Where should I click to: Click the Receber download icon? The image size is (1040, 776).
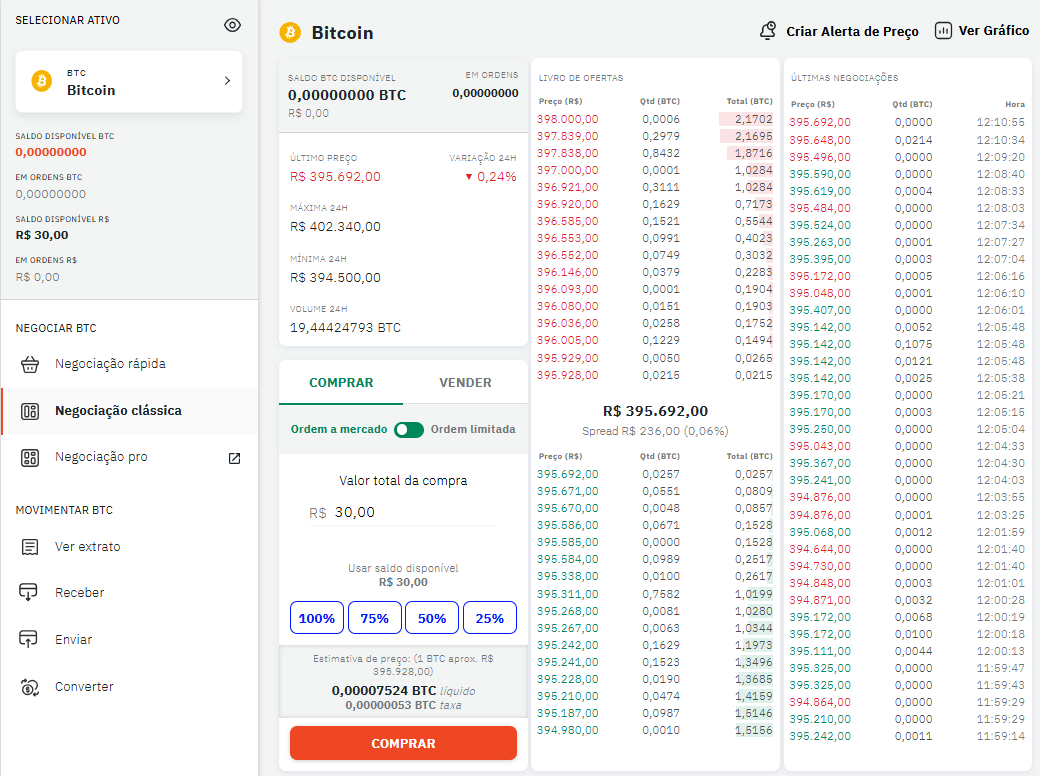click(28, 592)
